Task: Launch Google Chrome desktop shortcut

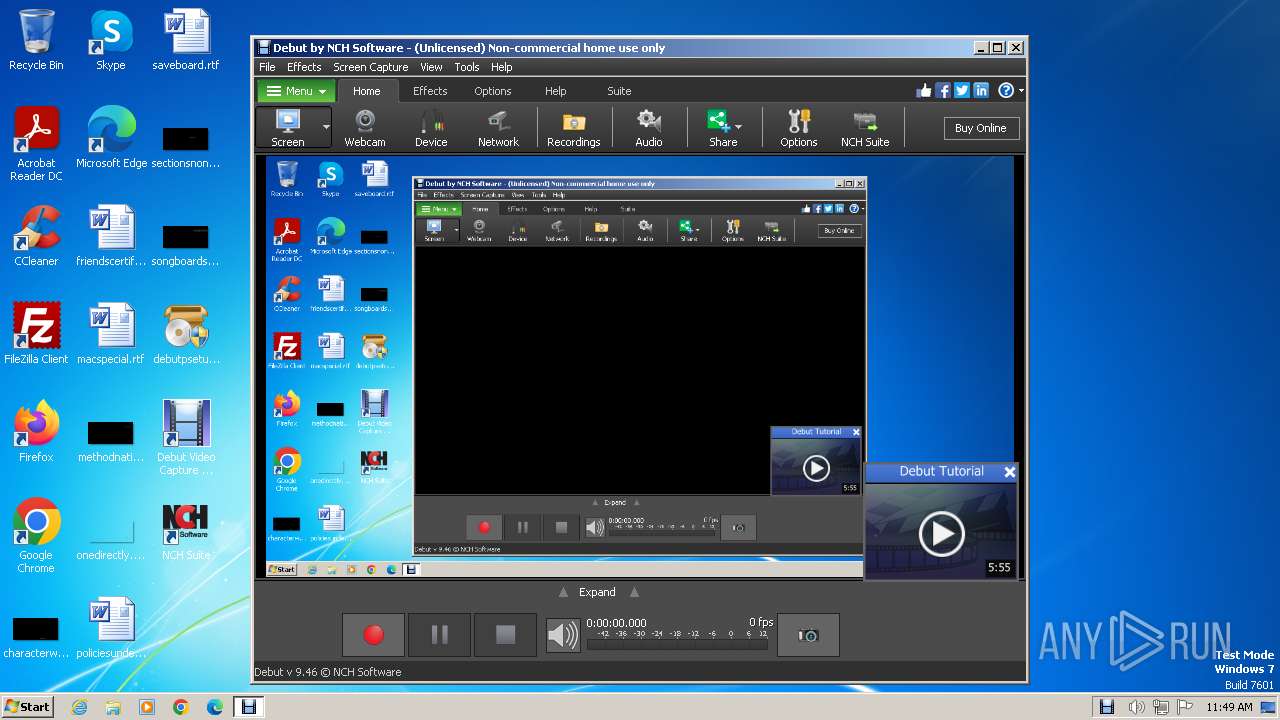Action: [36, 535]
